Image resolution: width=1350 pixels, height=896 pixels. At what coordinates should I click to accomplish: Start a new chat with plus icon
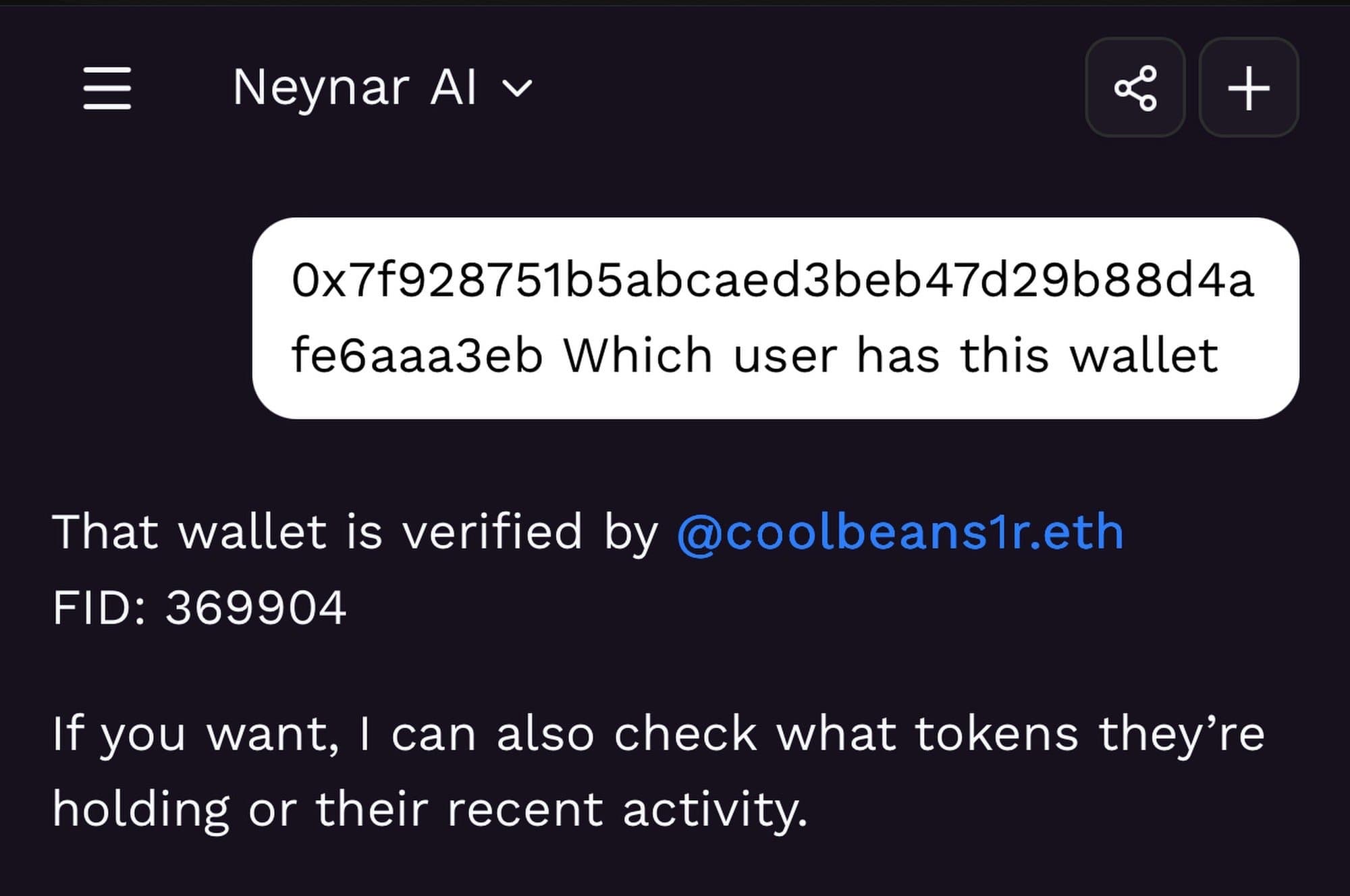point(1248,88)
